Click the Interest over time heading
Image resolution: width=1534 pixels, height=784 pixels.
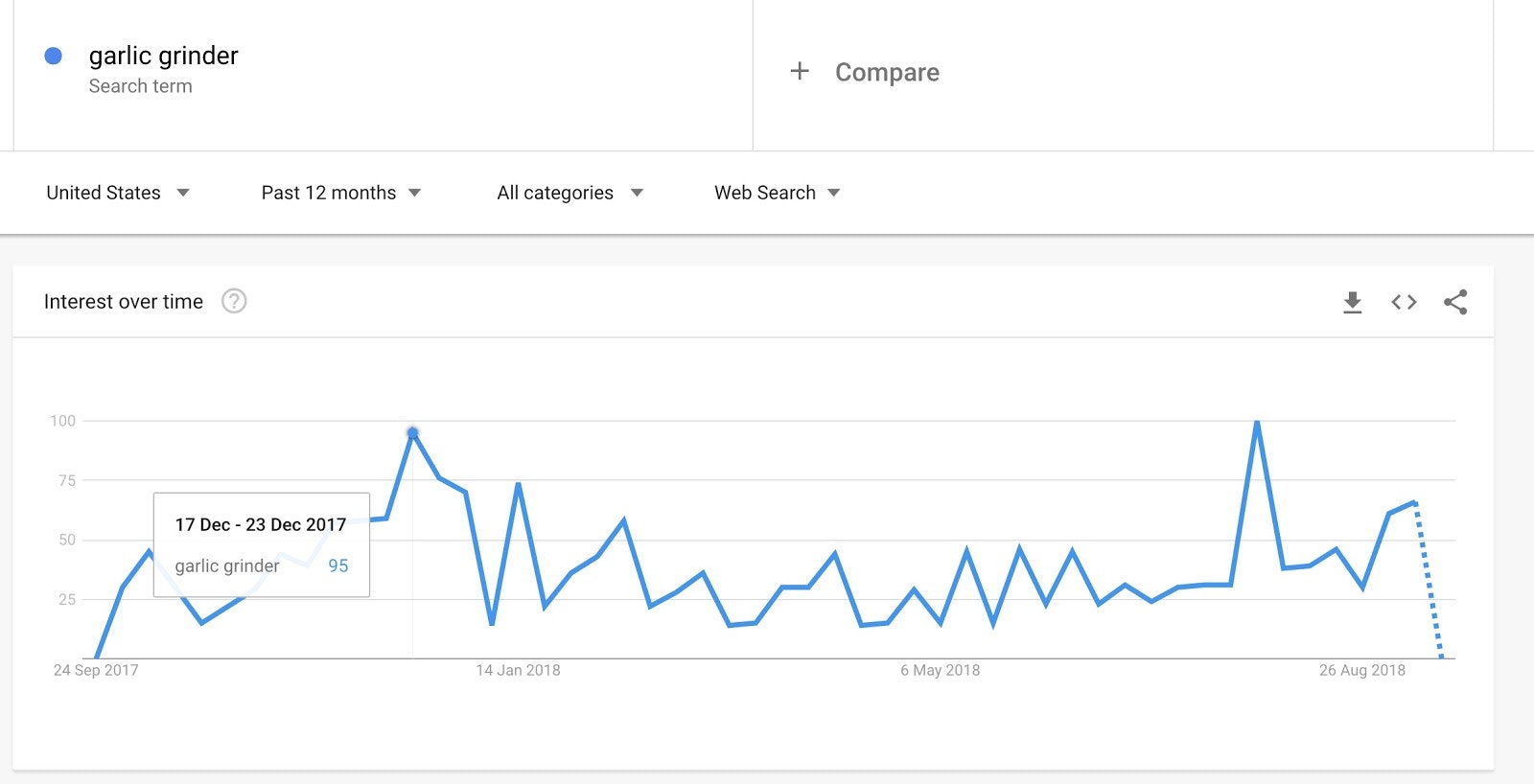[124, 302]
